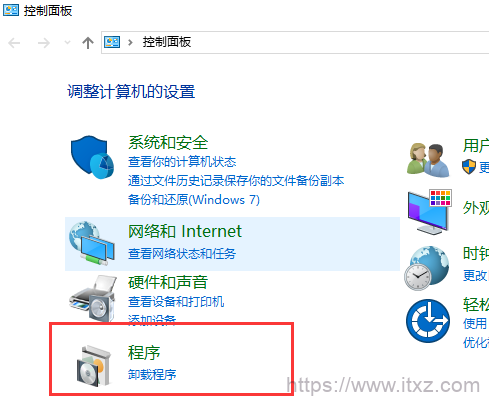The width and height of the screenshot is (489, 400).
Task: Click the Network and Internet globe icon
Action: click(92, 243)
